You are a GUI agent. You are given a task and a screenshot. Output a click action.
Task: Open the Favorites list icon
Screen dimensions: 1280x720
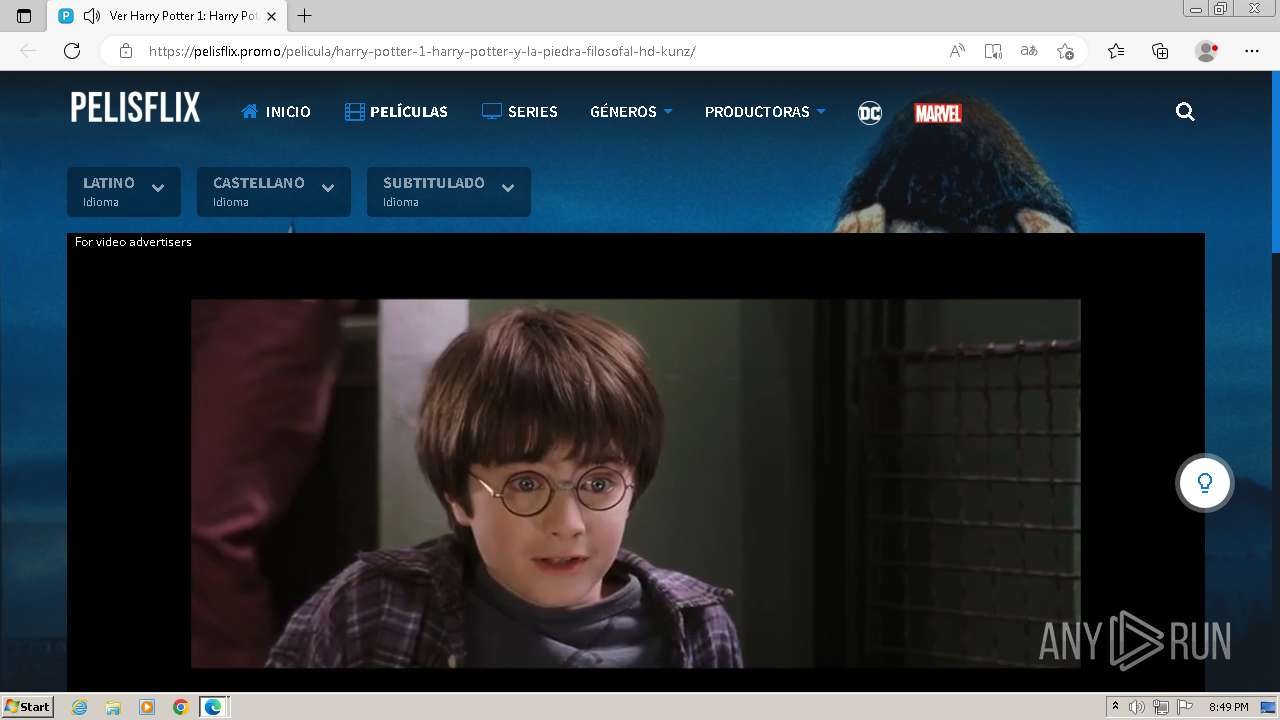point(1116,51)
